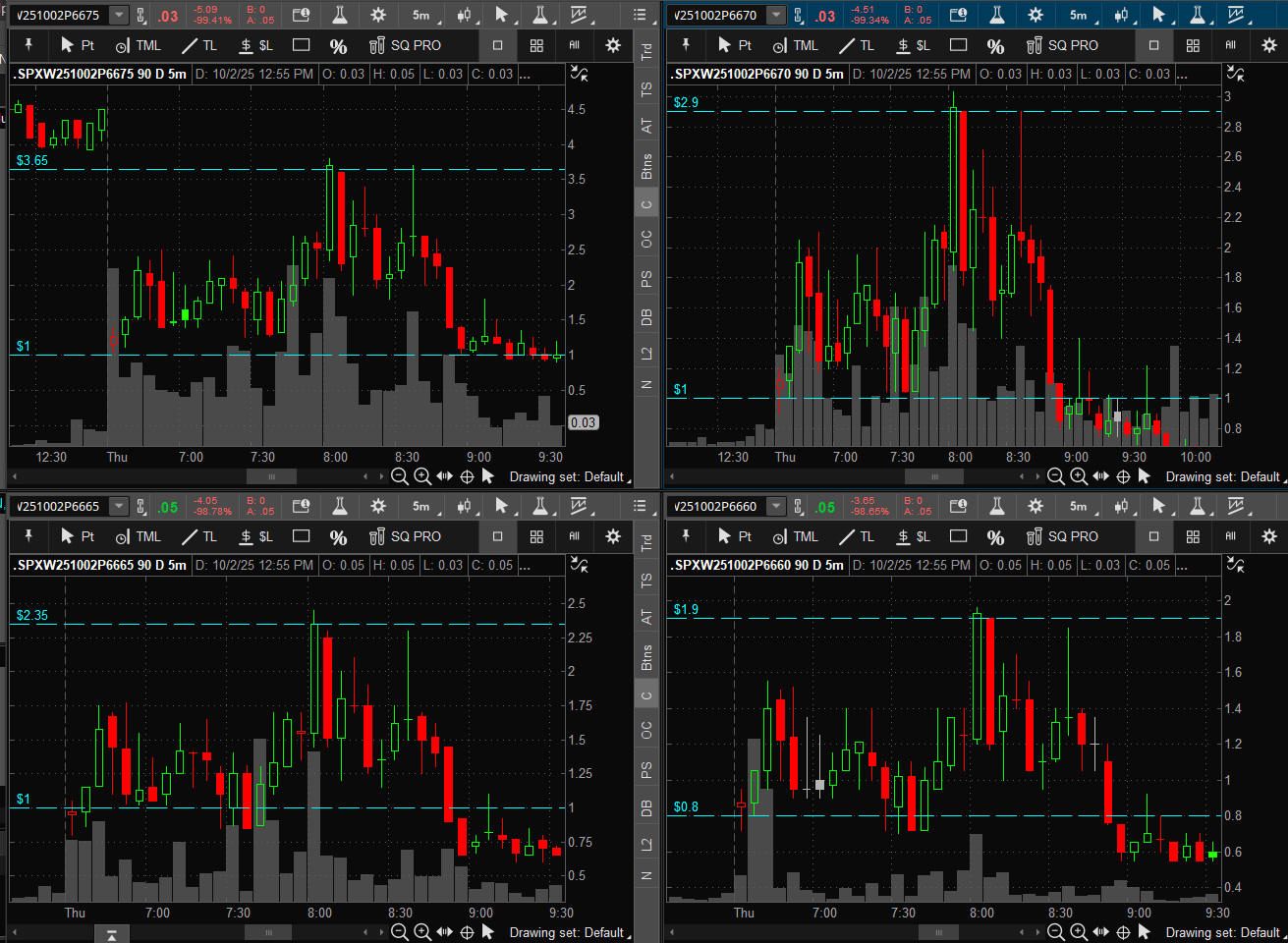The image size is (1288, 943).
Task: Click the crossed-arrows icon atop the P6670 chart
Action: click(x=1237, y=74)
